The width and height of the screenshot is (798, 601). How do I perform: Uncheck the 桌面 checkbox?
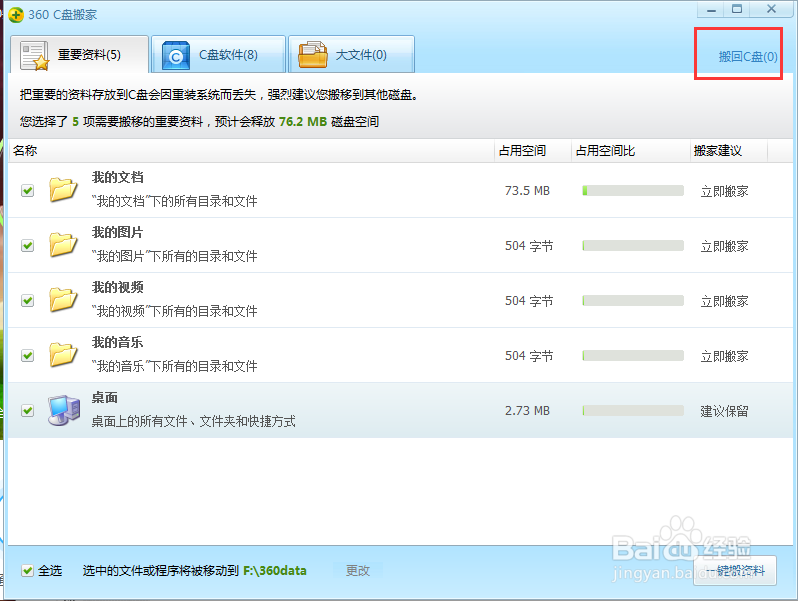click(x=27, y=411)
